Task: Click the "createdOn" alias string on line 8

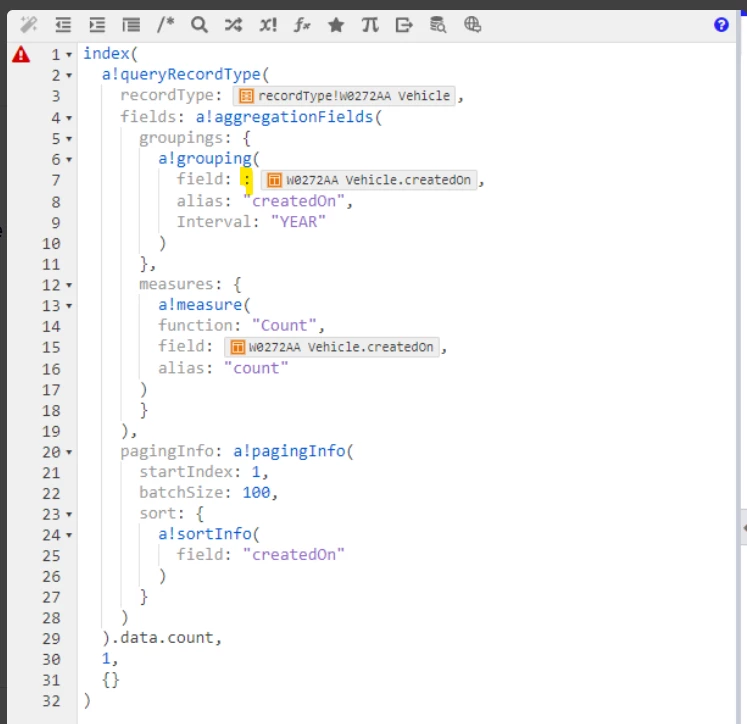Action: pos(293,201)
